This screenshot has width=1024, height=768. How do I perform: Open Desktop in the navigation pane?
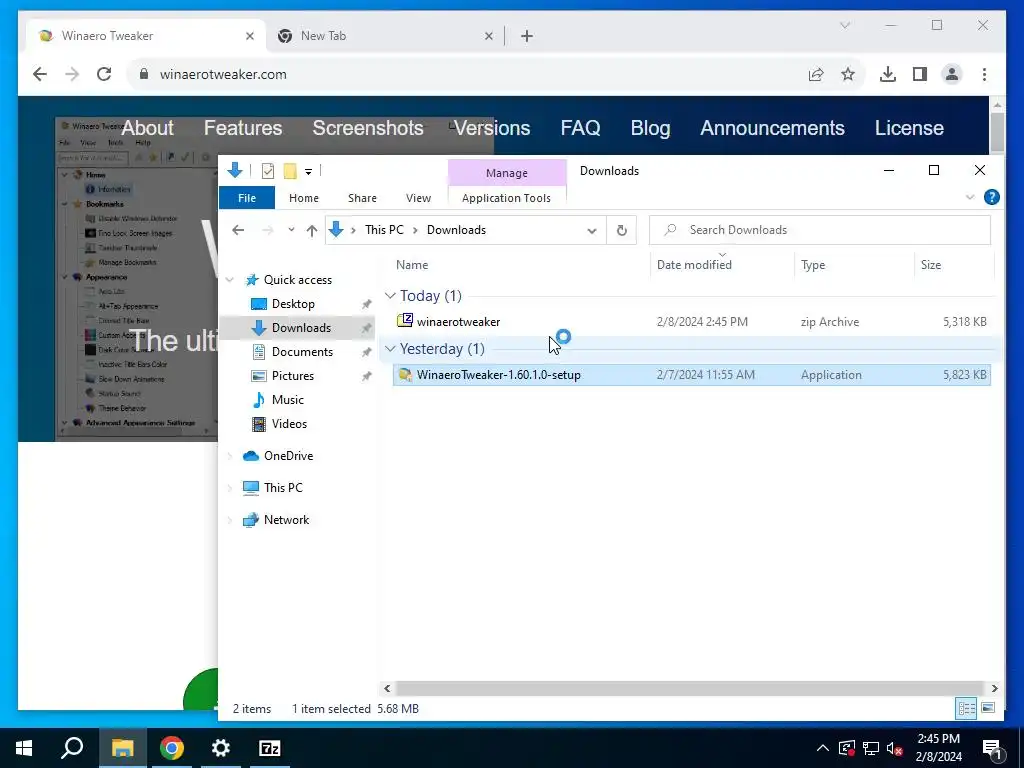(293, 304)
